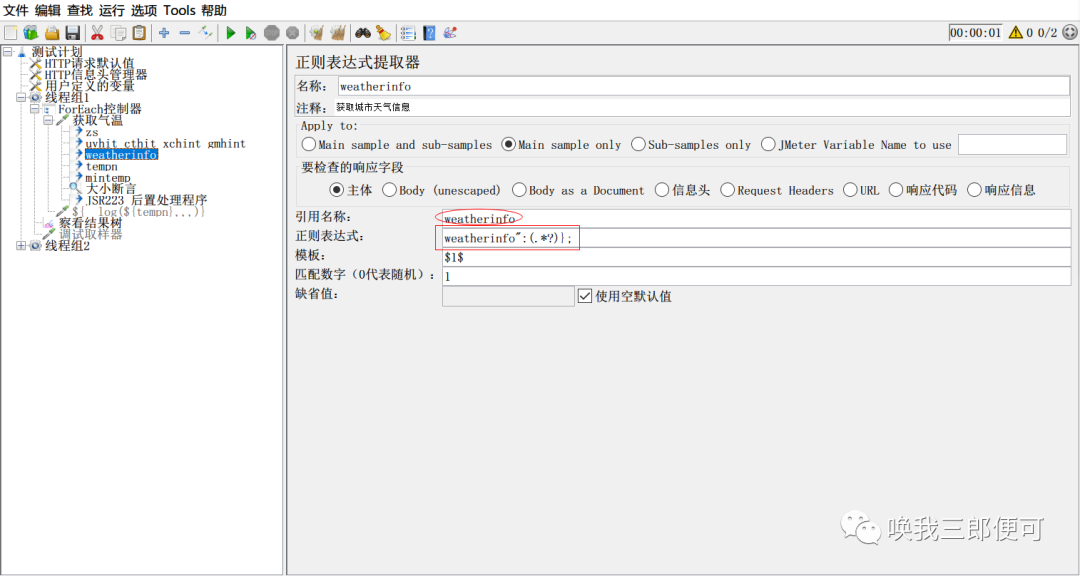Open the Function Helper list icon
This screenshot has width=1080, height=576.
408,32
